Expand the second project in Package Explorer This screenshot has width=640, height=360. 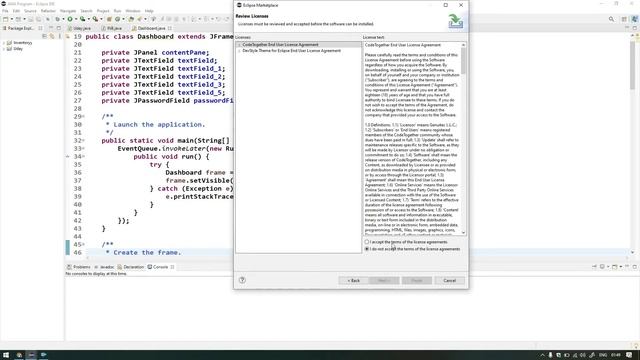[x=4, y=49]
